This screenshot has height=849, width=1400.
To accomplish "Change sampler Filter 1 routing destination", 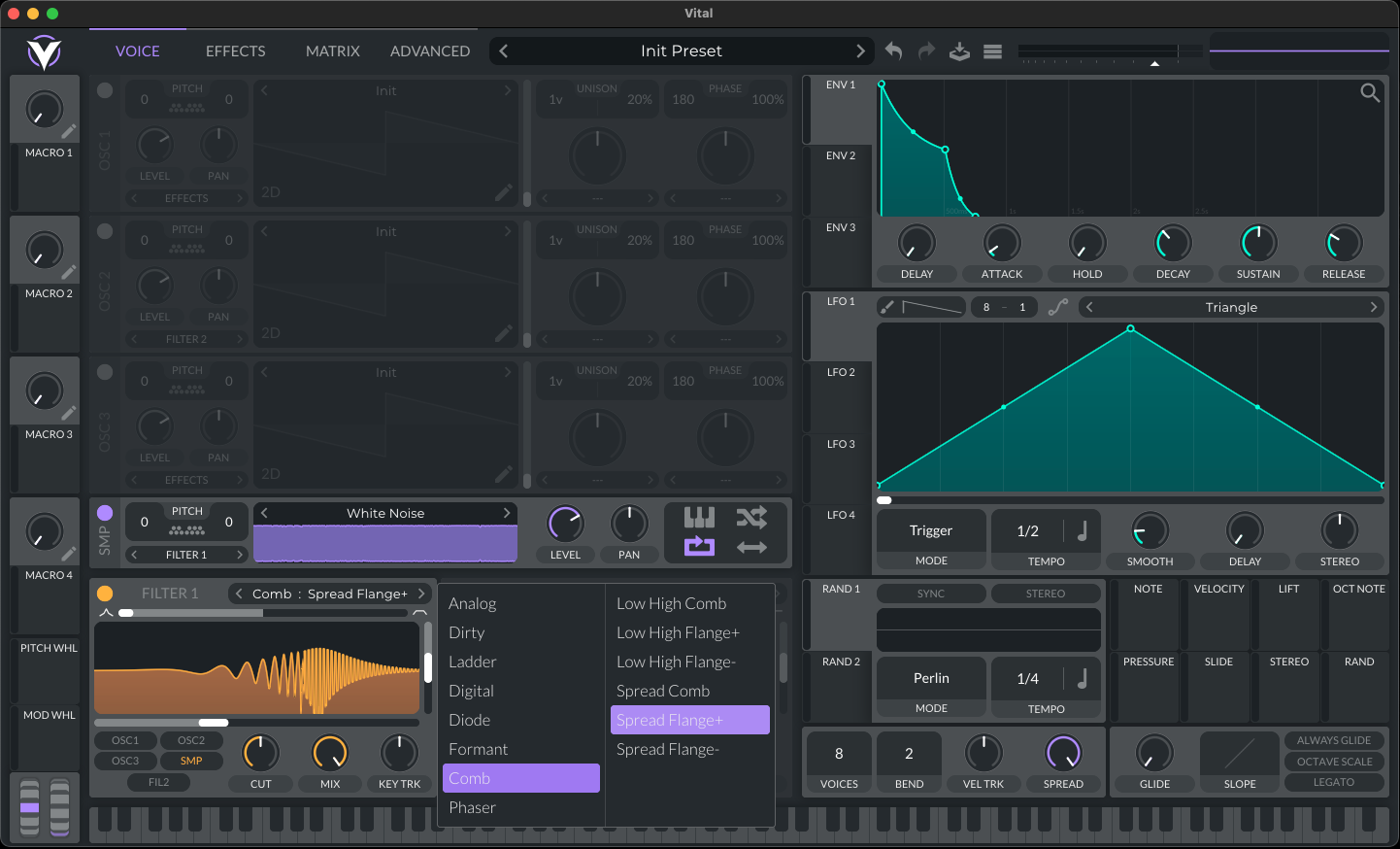I will (x=186, y=555).
